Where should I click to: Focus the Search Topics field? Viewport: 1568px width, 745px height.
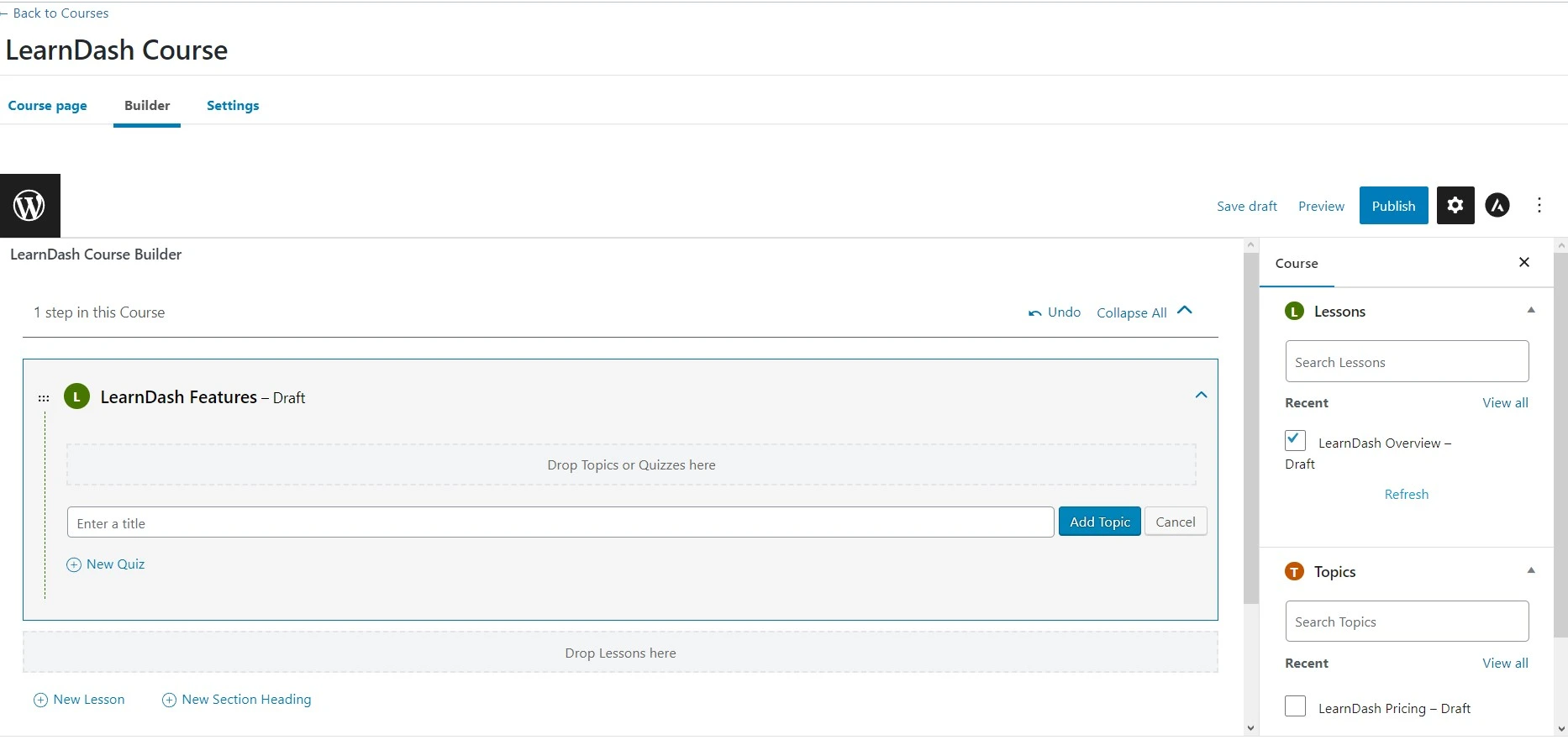click(x=1407, y=622)
